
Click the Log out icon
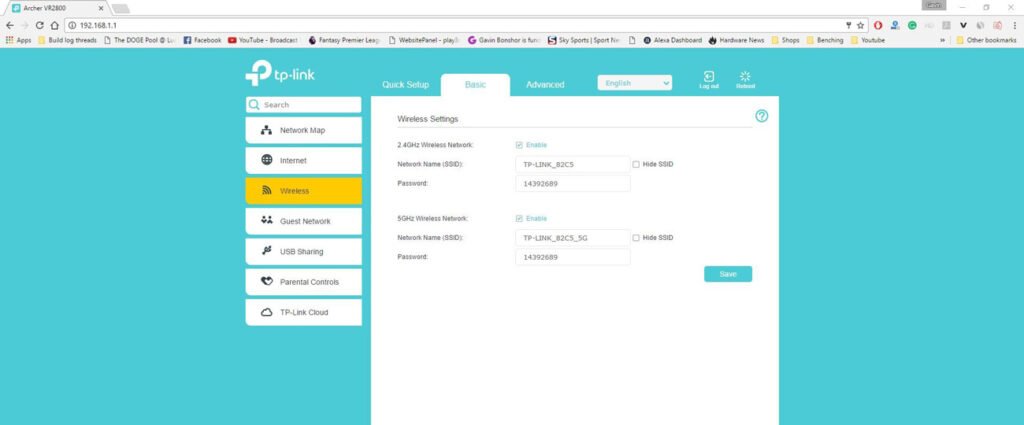pos(708,78)
